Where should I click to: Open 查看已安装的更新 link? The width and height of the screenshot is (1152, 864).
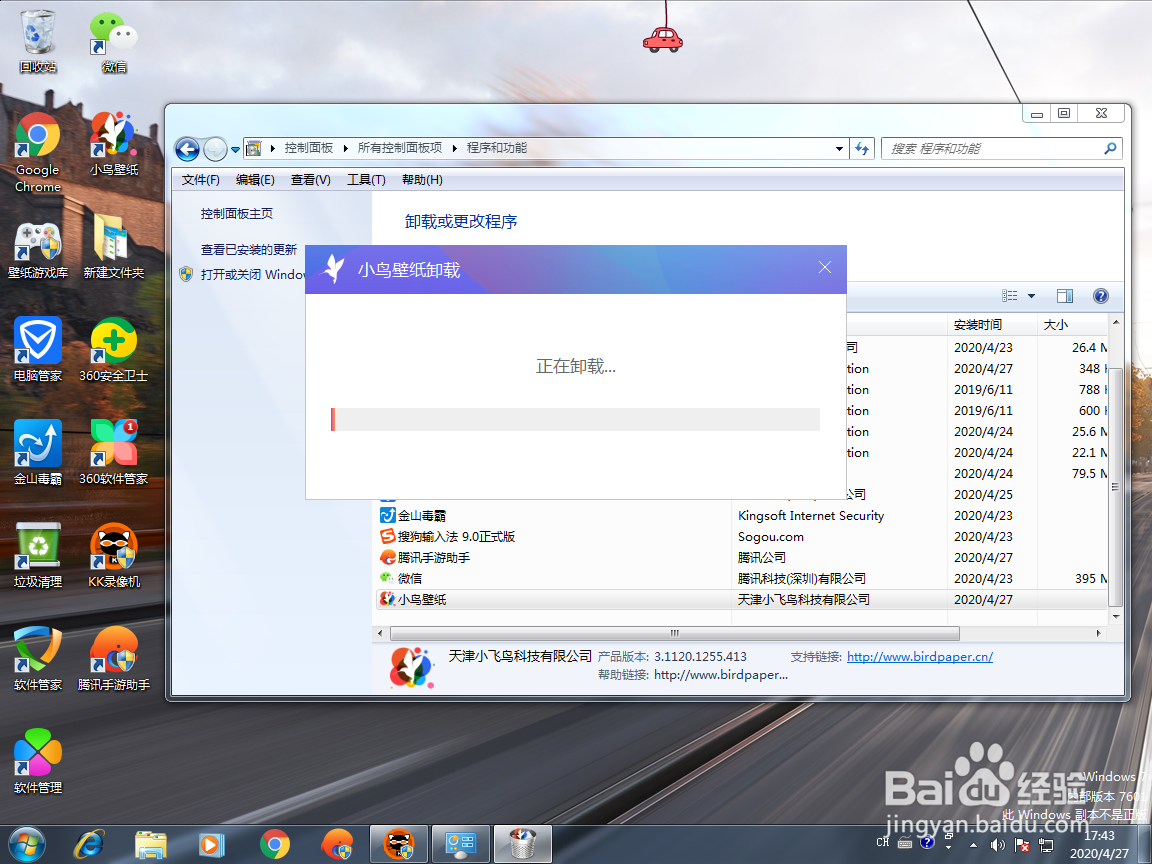click(248, 250)
